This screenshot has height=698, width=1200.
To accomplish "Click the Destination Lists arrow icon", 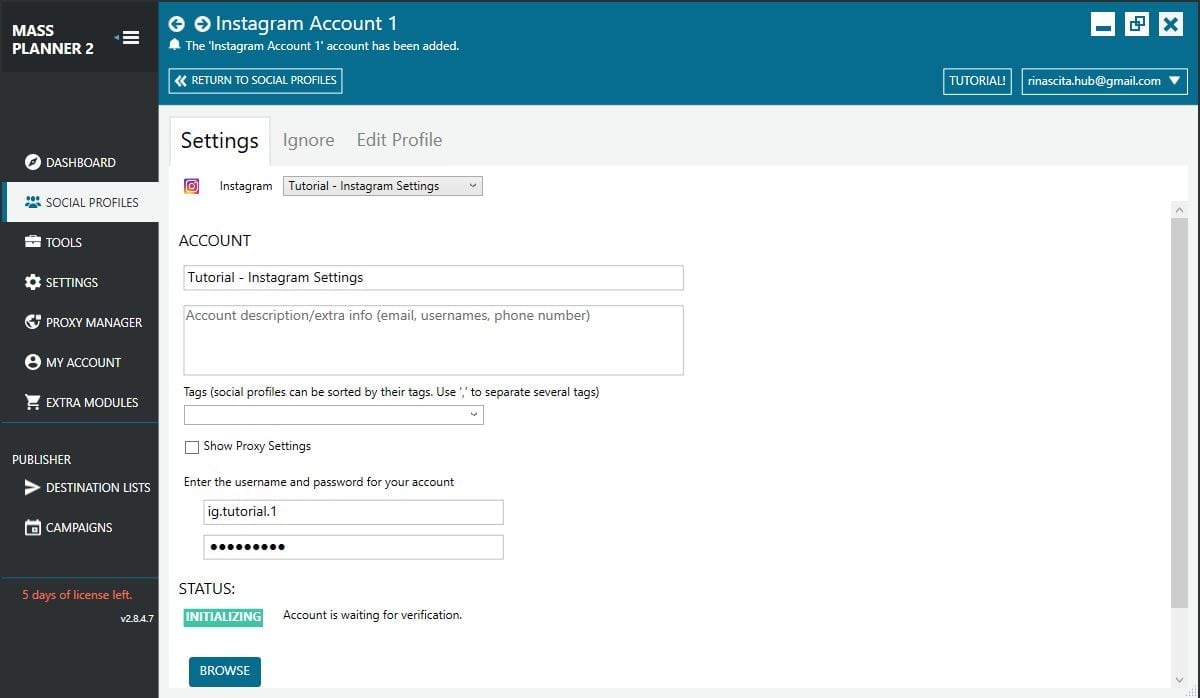I will [32, 487].
